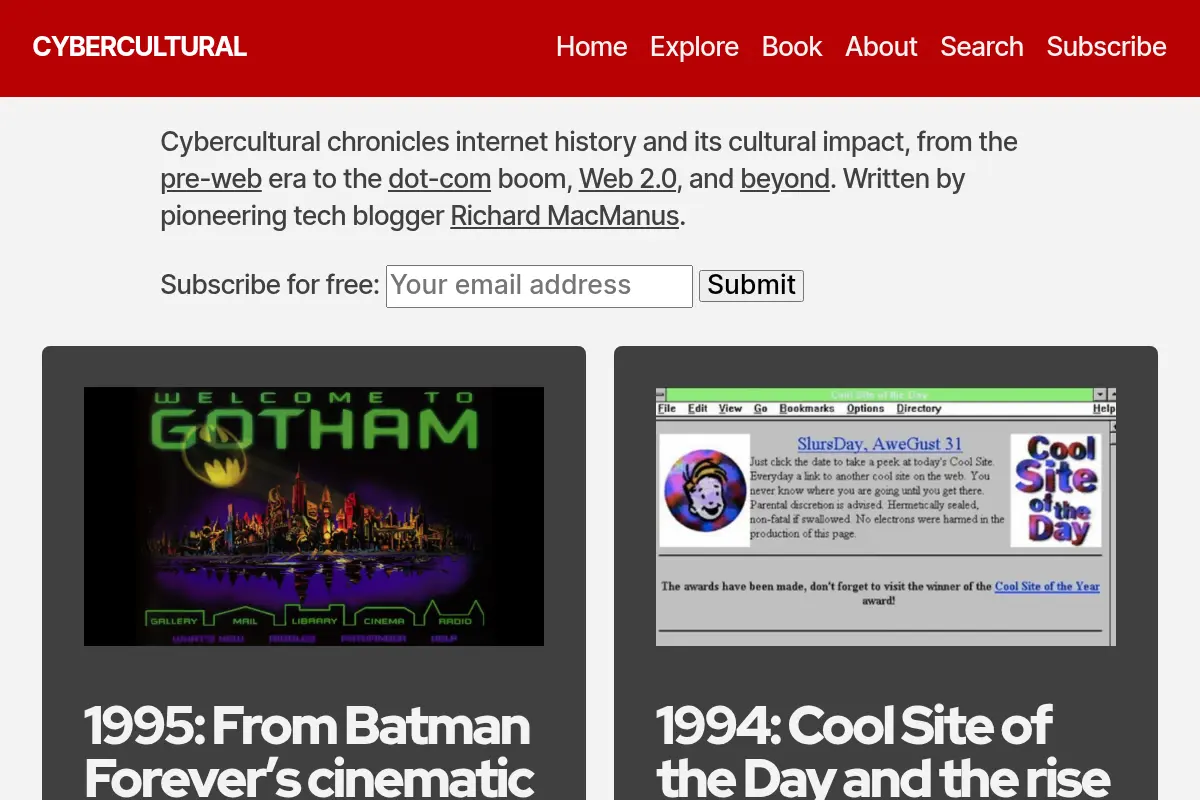Click the 'Subscribe for free:' label text
The width and height of the screenshot is (1200, 800).
[x=270, y=285]
